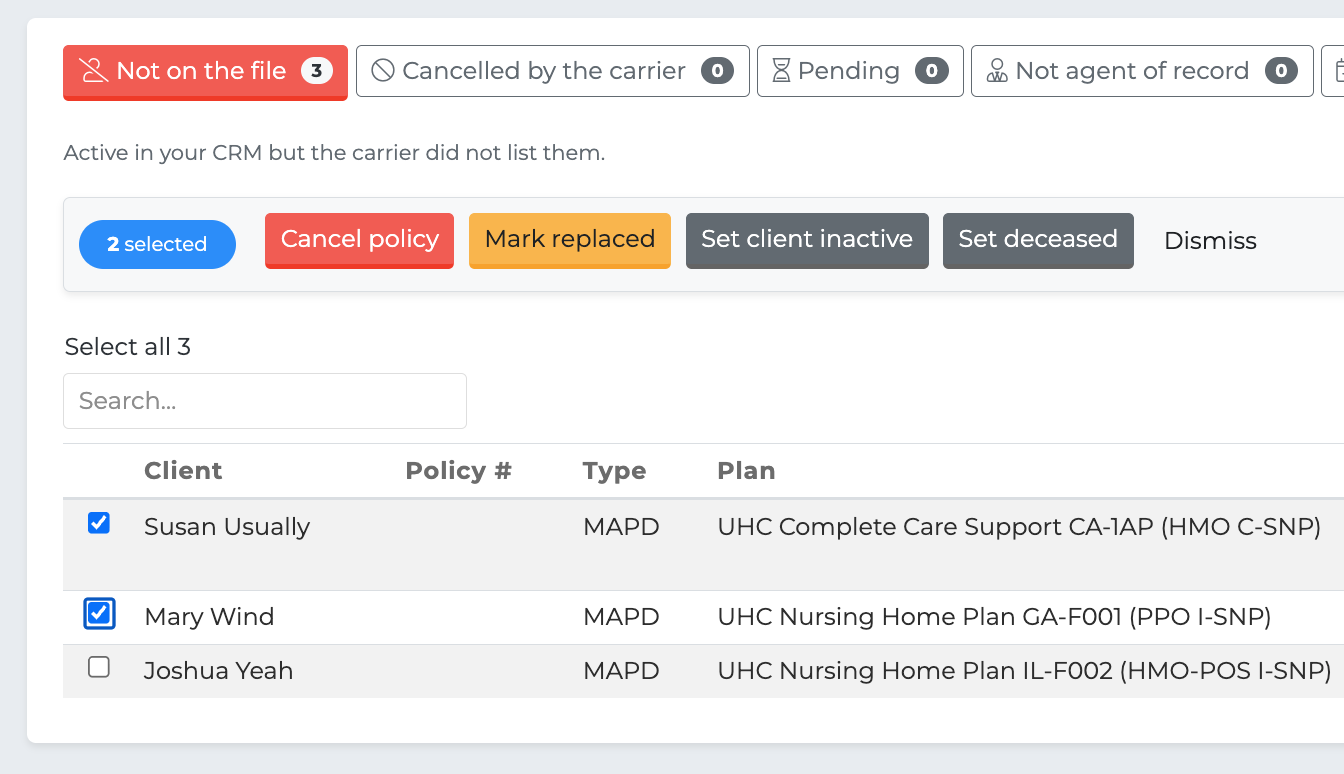Uncheck Susan Usually's checkbox
Screen dimensions: 1344x774
(x=99, y=523)
